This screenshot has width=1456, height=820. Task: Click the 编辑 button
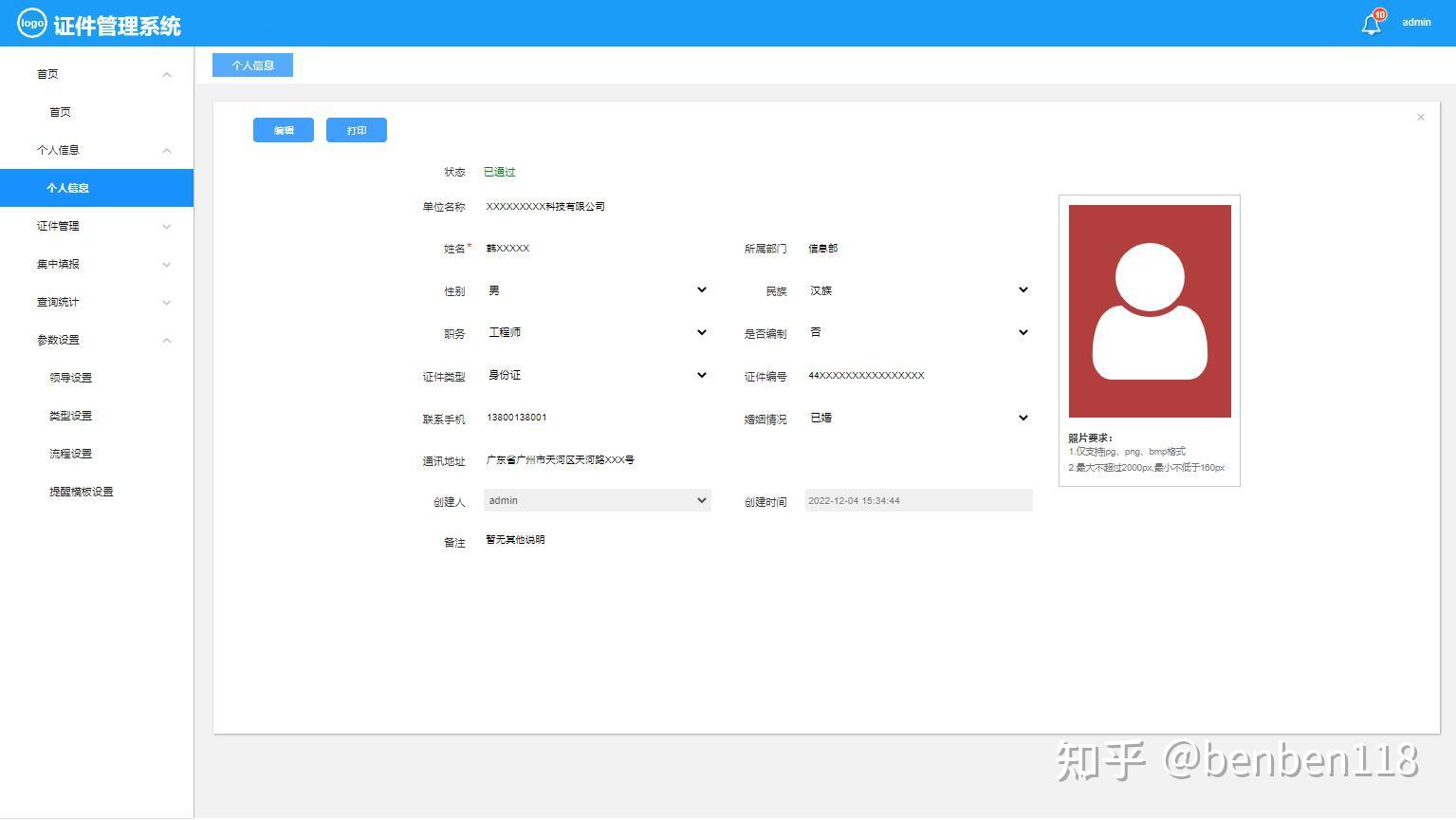click(x=284, y=130)
